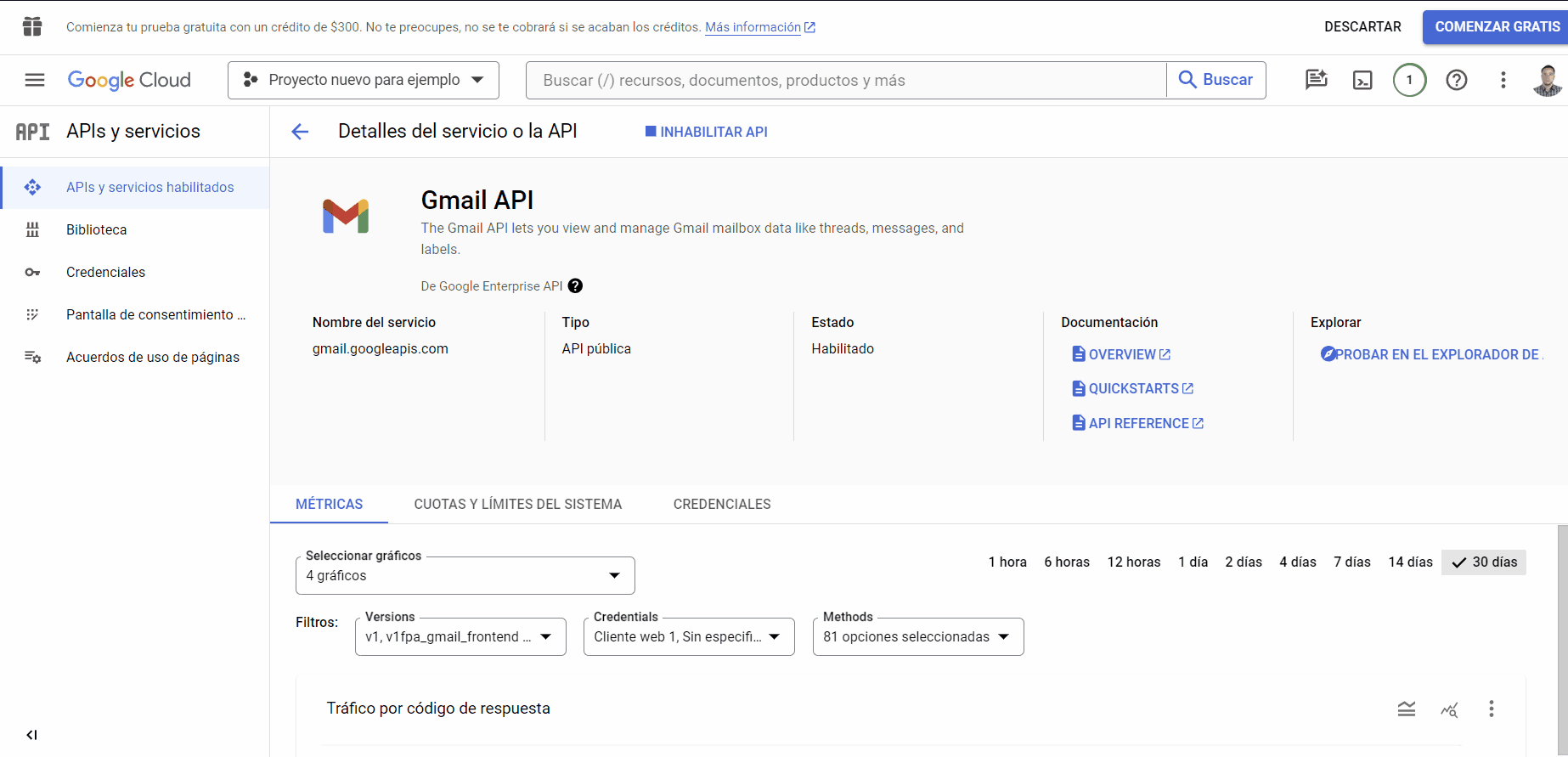The image size is (1568, 757).
Task: Click the Google Enterprise API help icon
Action: (575, 286)
